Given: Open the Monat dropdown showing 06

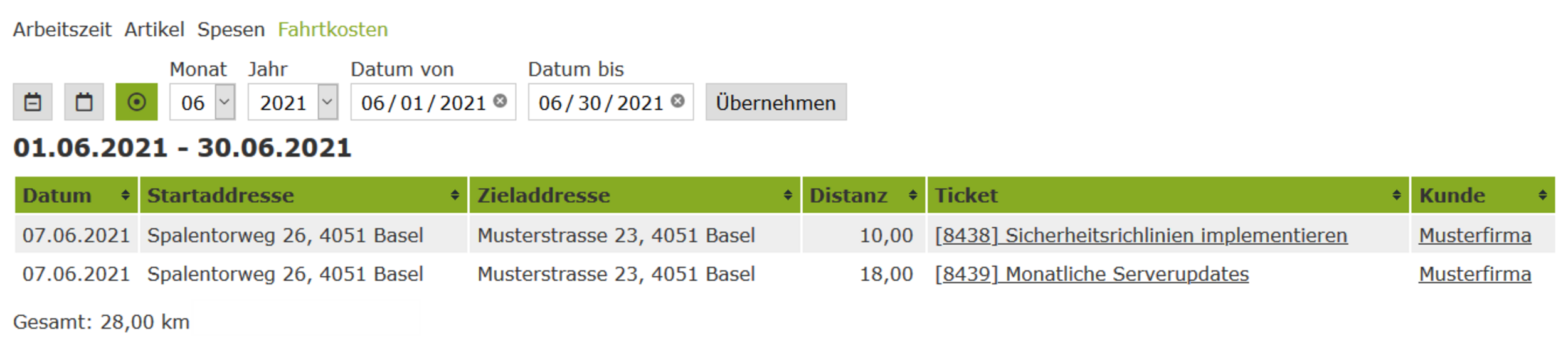Looking at the screenshot, I should (x=203, y=102).
